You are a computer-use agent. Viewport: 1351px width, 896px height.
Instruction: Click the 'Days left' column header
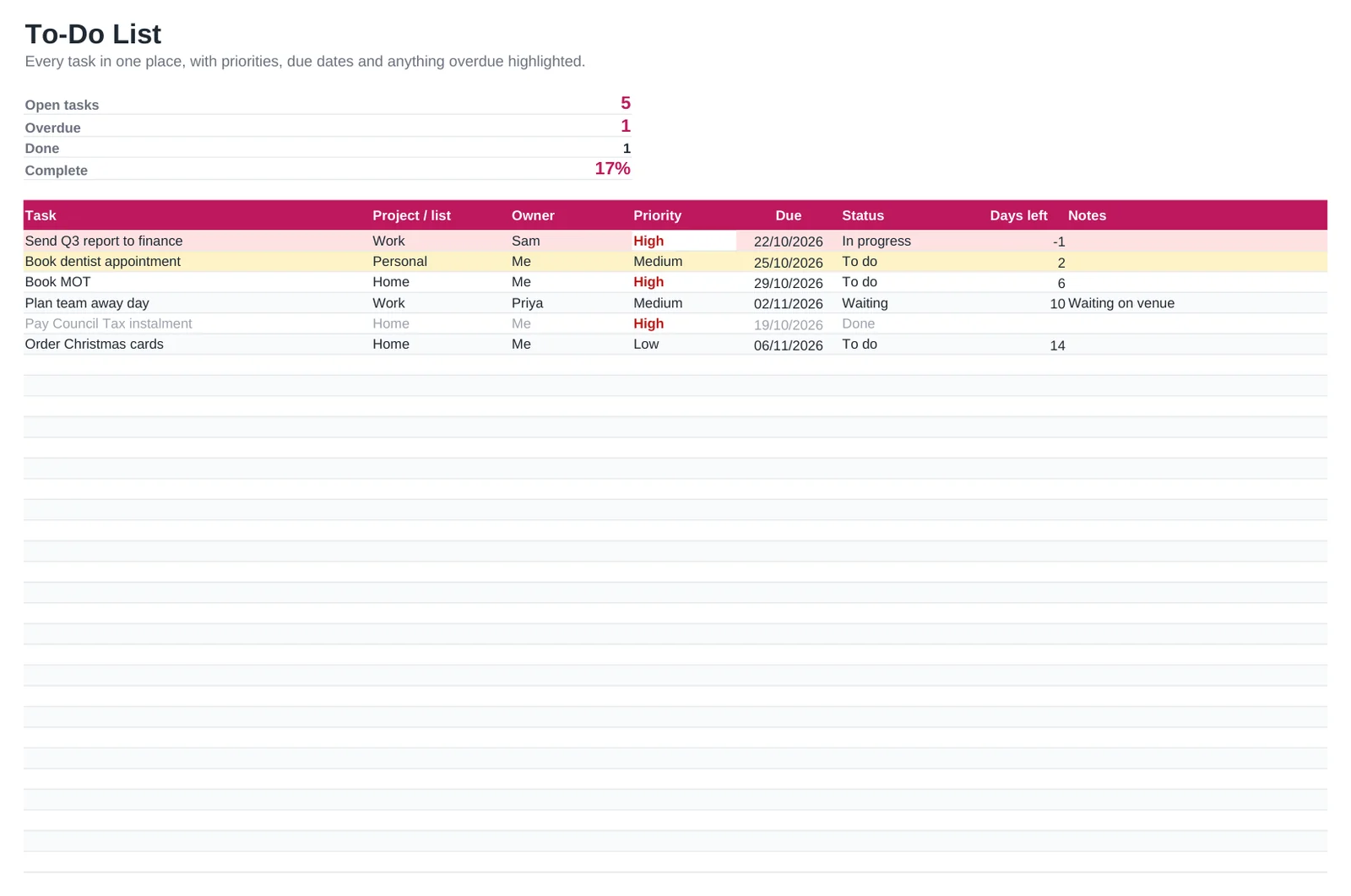tap(1018, 215)
